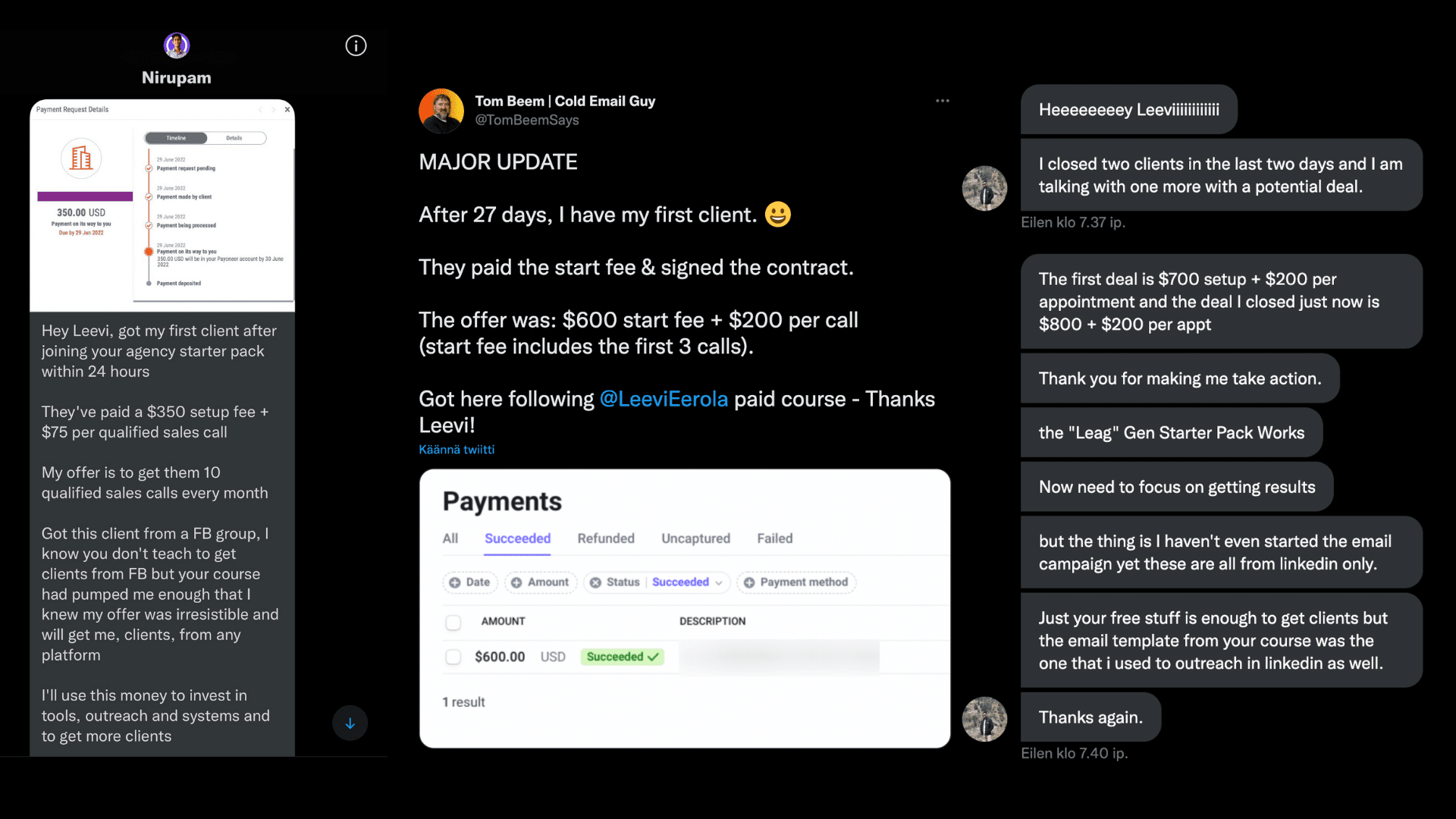
Task: Open the @LeeviEerola mention link
Action: 664,400
